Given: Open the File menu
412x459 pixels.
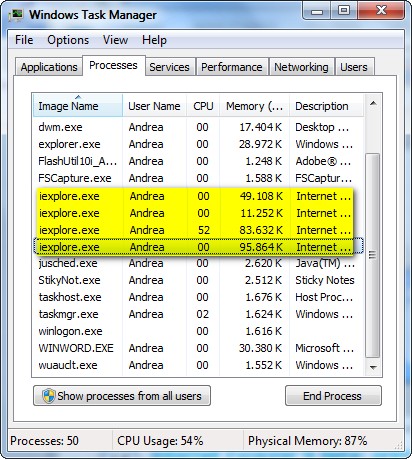Looking at the screenshot, I should pyautogui.click(x=24, y=40).
